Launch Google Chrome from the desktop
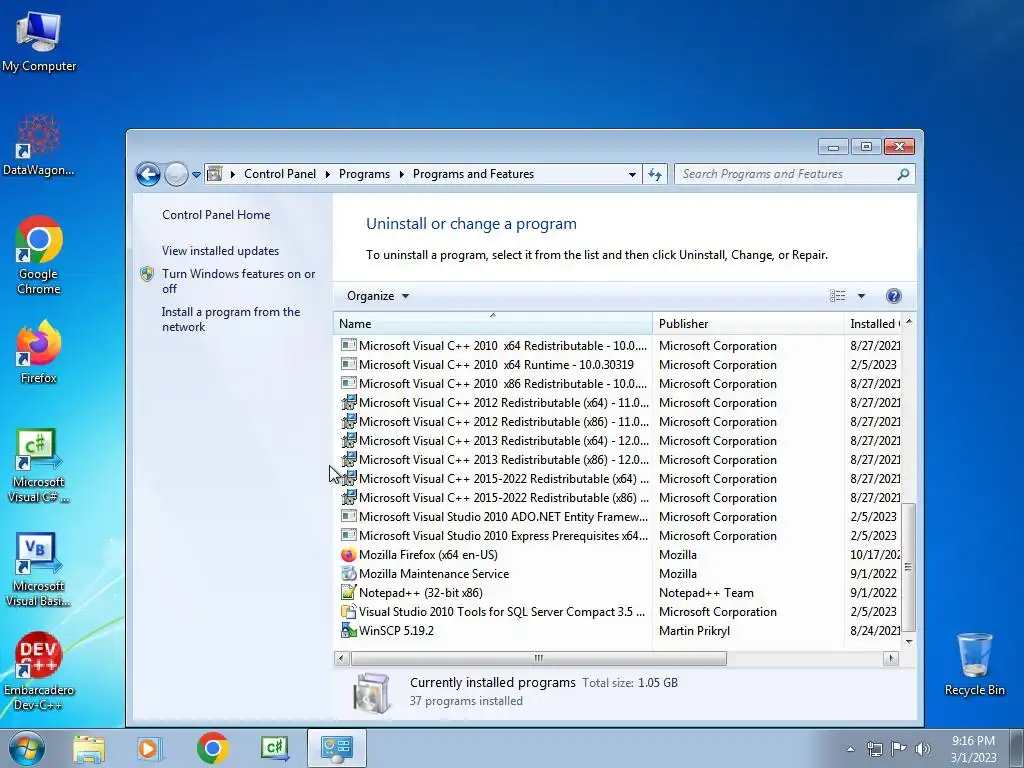This screenshot has width=1024, height=768. point(39,255)
